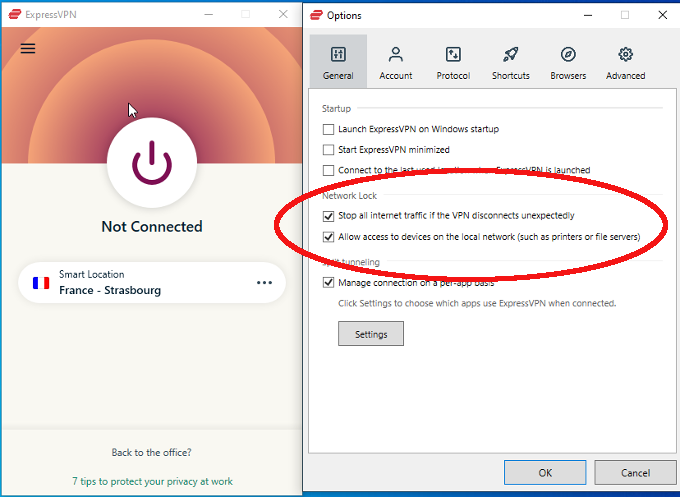Open the Protocol tab
Image resolution: width=680 pixels, height=497 pixels.
tap(453, 62)
